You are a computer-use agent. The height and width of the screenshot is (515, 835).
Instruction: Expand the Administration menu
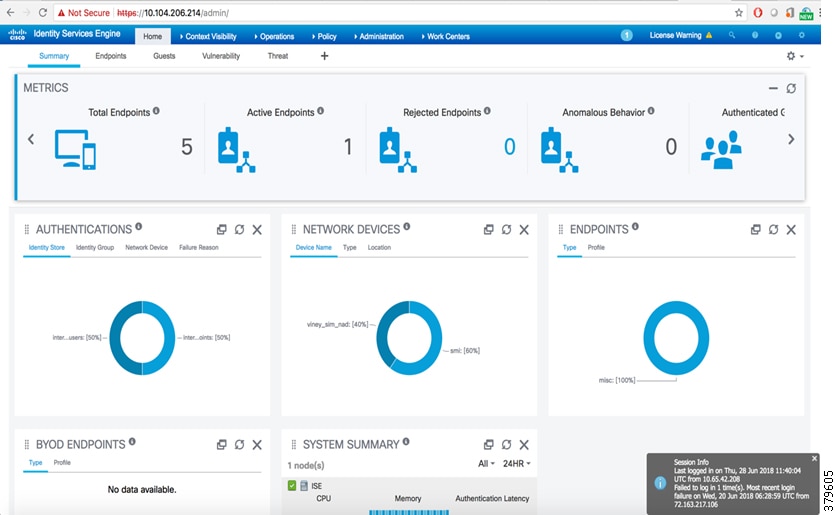tap(379, 36)
